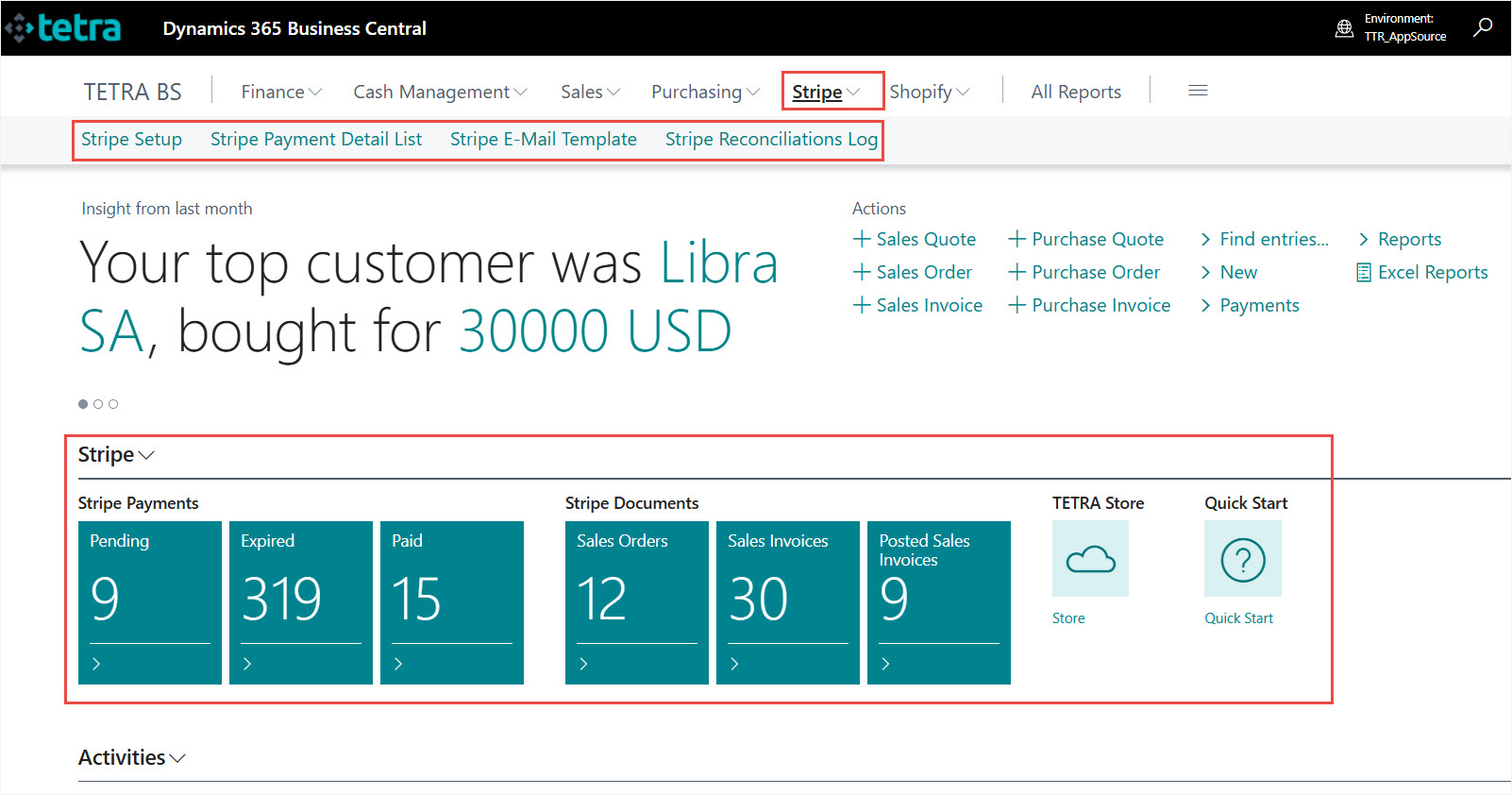Viewport: 1512px width, 795px height.
Task: Create a new Purchase Invoice
Action: (1089, 305)
